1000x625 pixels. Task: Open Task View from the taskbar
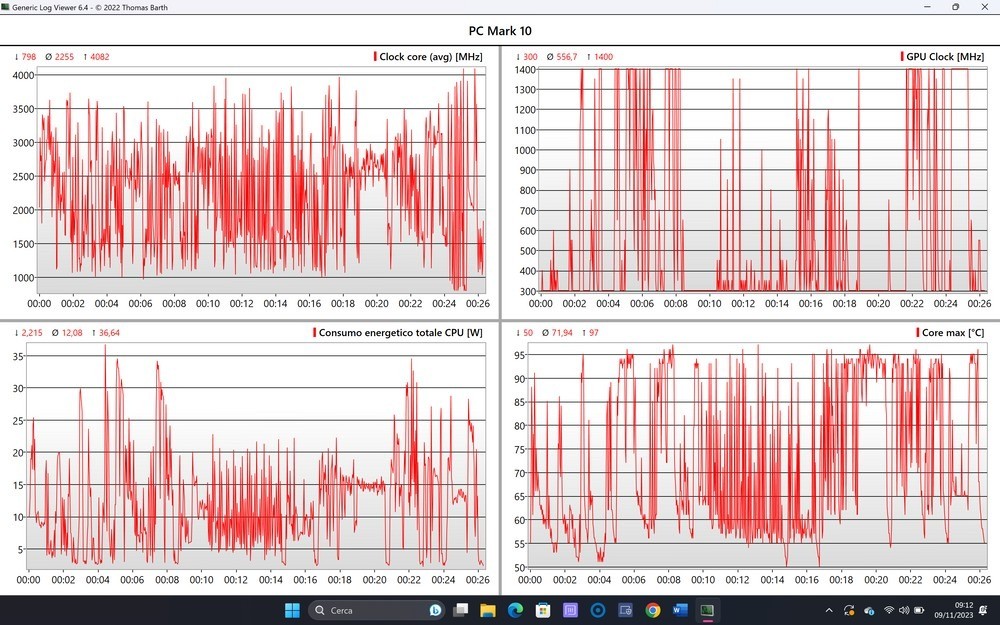tap(461, 610)
